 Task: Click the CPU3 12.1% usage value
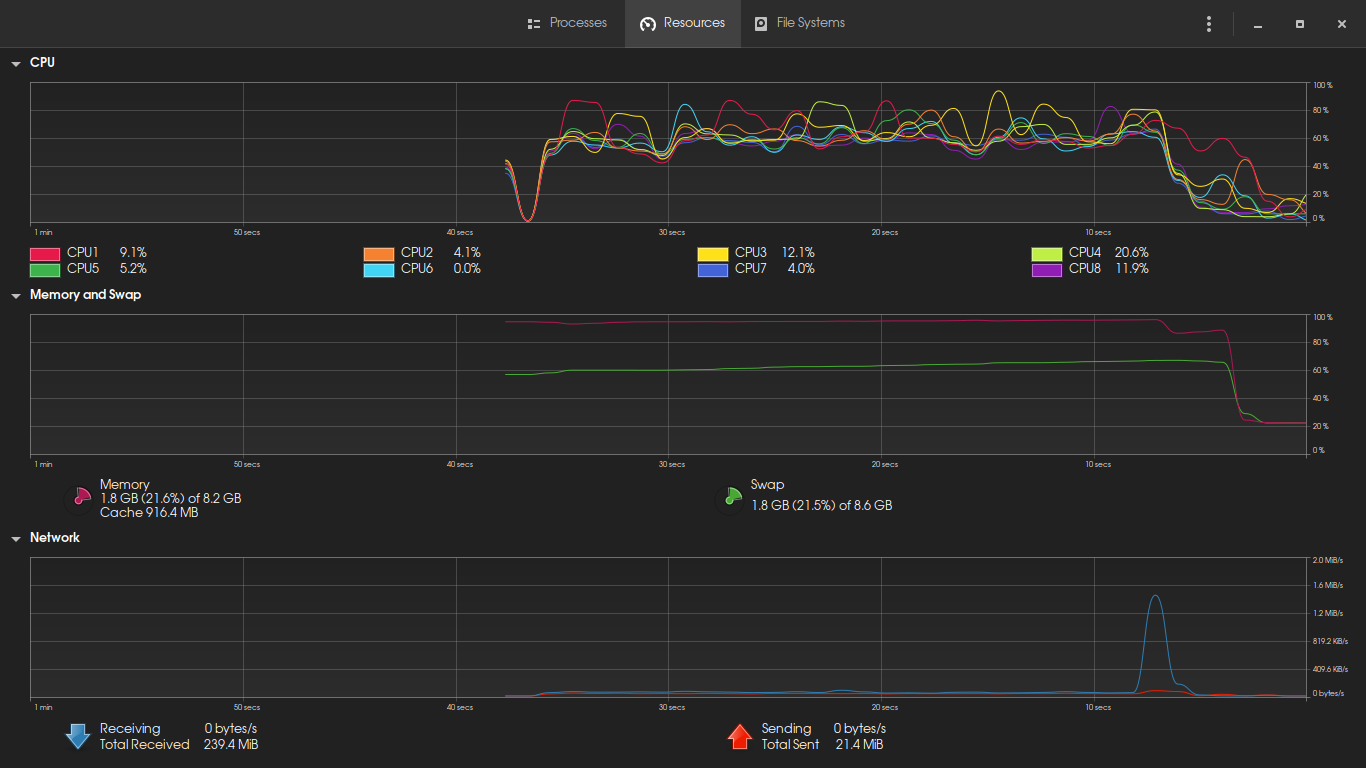pos(798,253)
